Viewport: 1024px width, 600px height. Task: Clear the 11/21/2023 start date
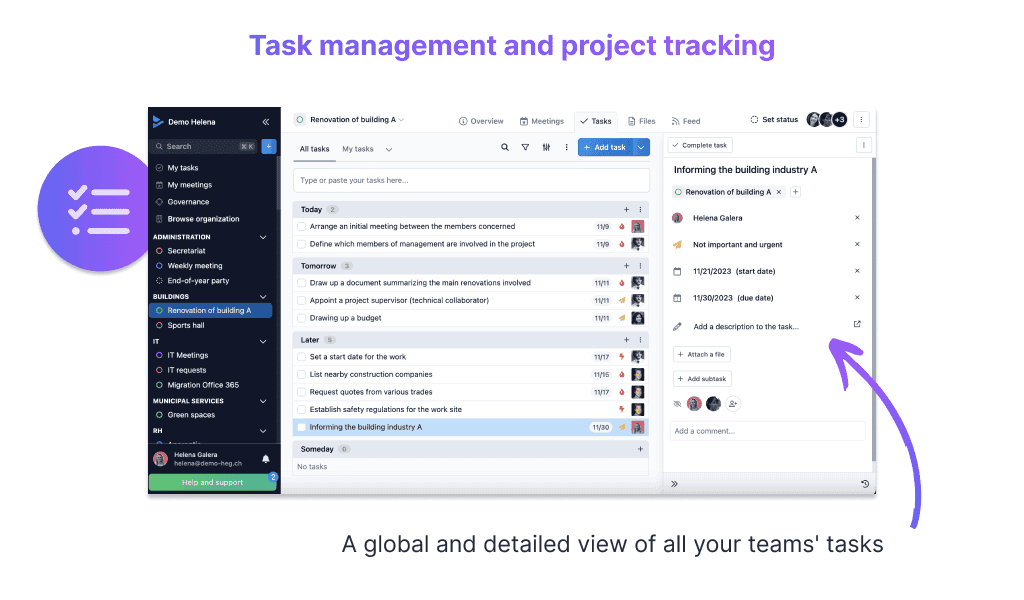click(857, 271)
